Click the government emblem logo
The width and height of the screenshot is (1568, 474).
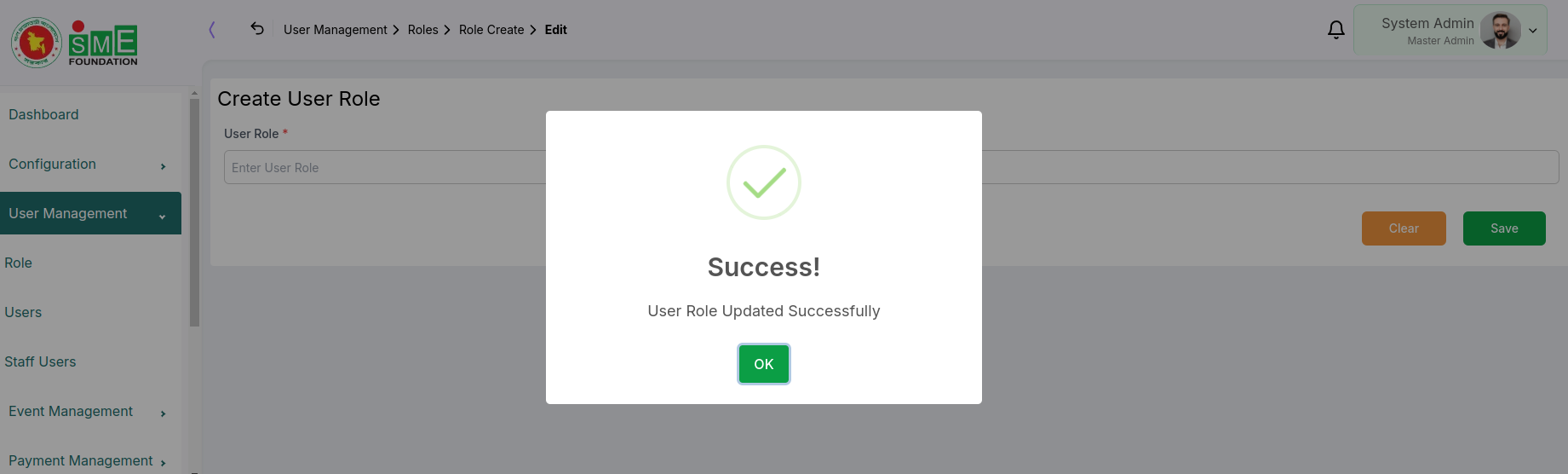tap(37, 43)
